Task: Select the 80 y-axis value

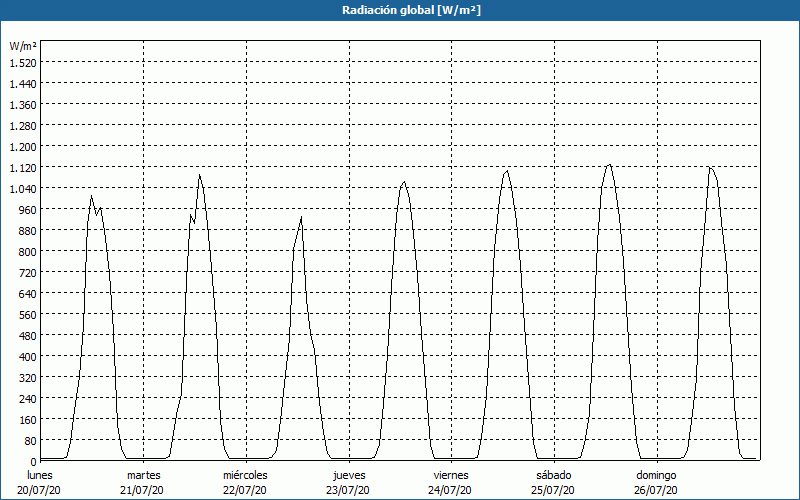Action: click(30, 441)
